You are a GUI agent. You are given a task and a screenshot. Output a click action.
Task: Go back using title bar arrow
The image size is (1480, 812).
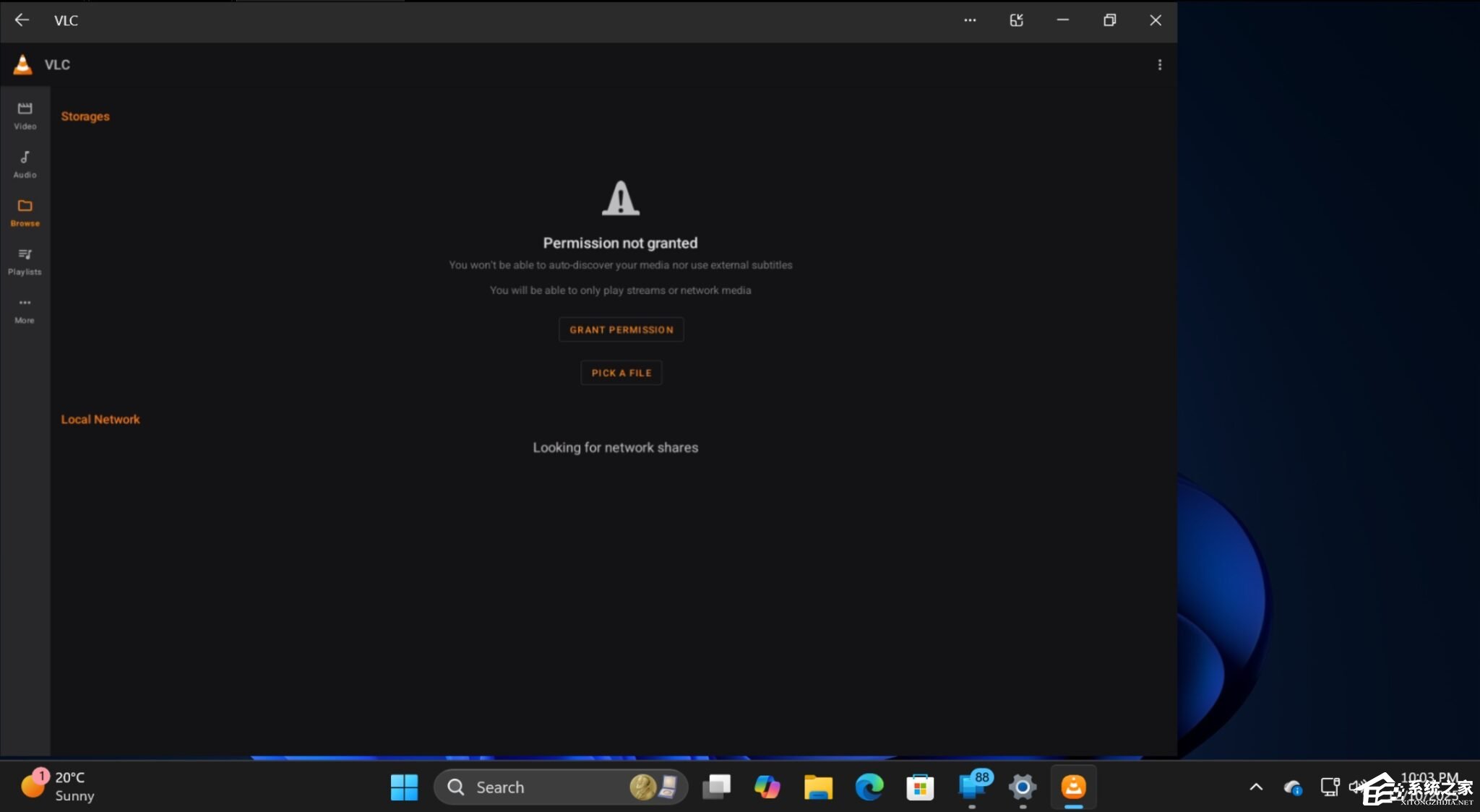click(x=22, y=20)
